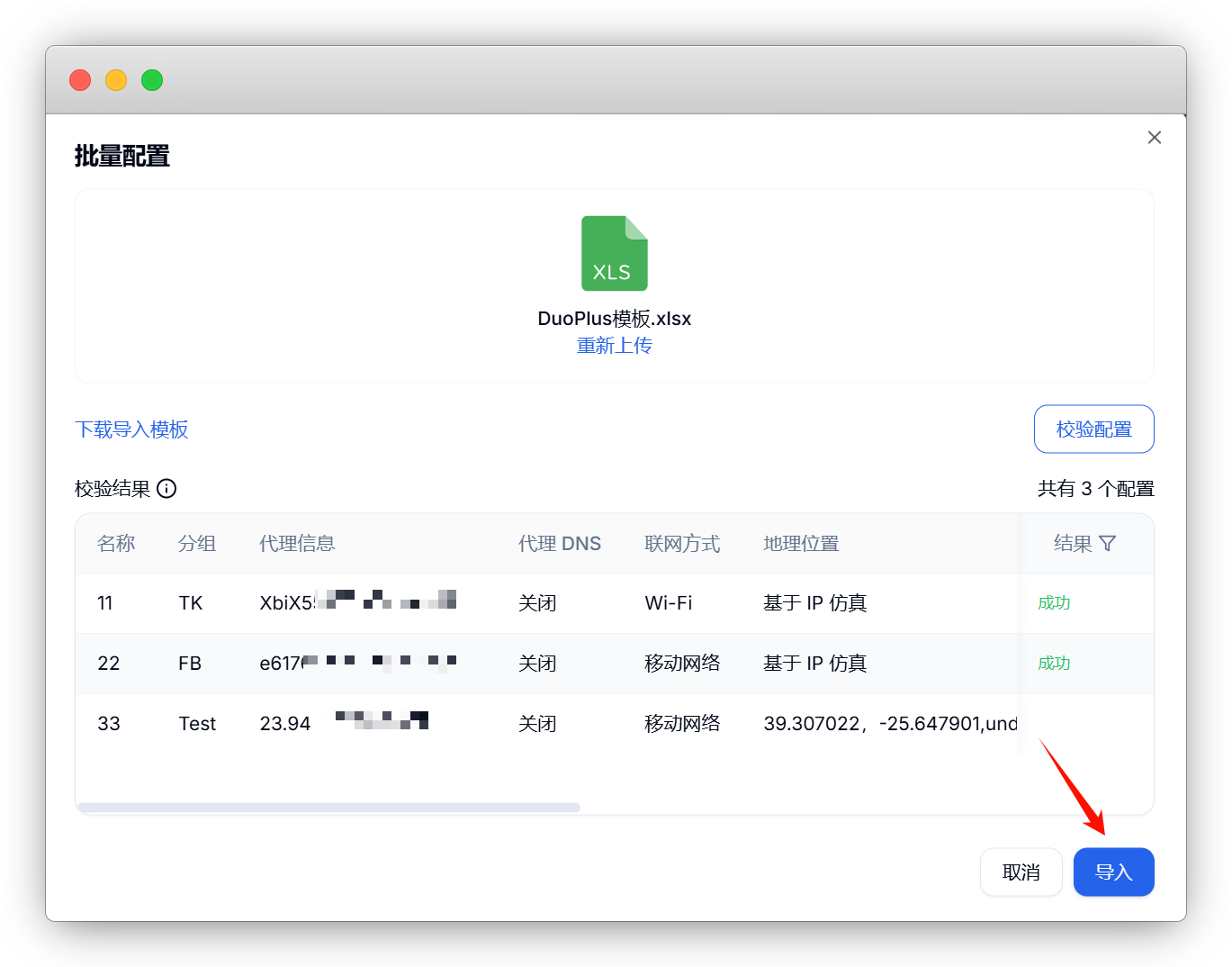Select the DuoPlus模板.xlsx file name
The image size is (1232, 967).
pos(615,319)
